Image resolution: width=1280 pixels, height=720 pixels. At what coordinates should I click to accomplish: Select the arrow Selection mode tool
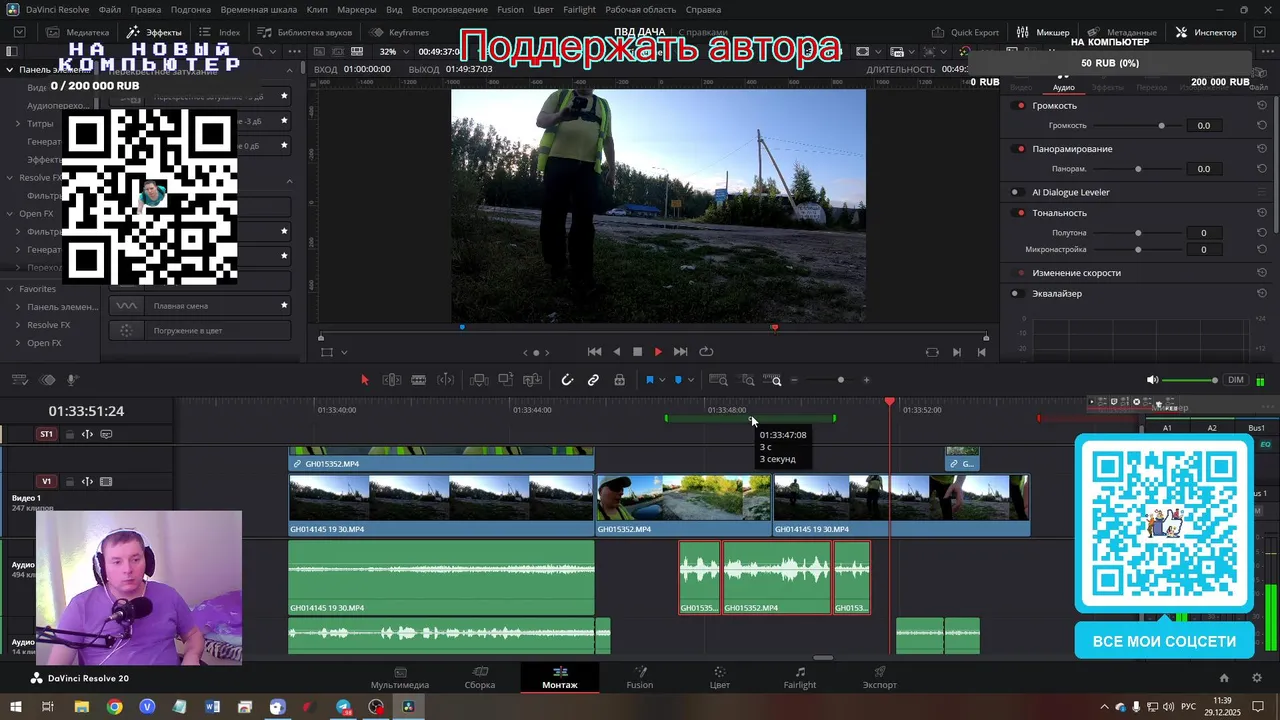coord(364,380)
